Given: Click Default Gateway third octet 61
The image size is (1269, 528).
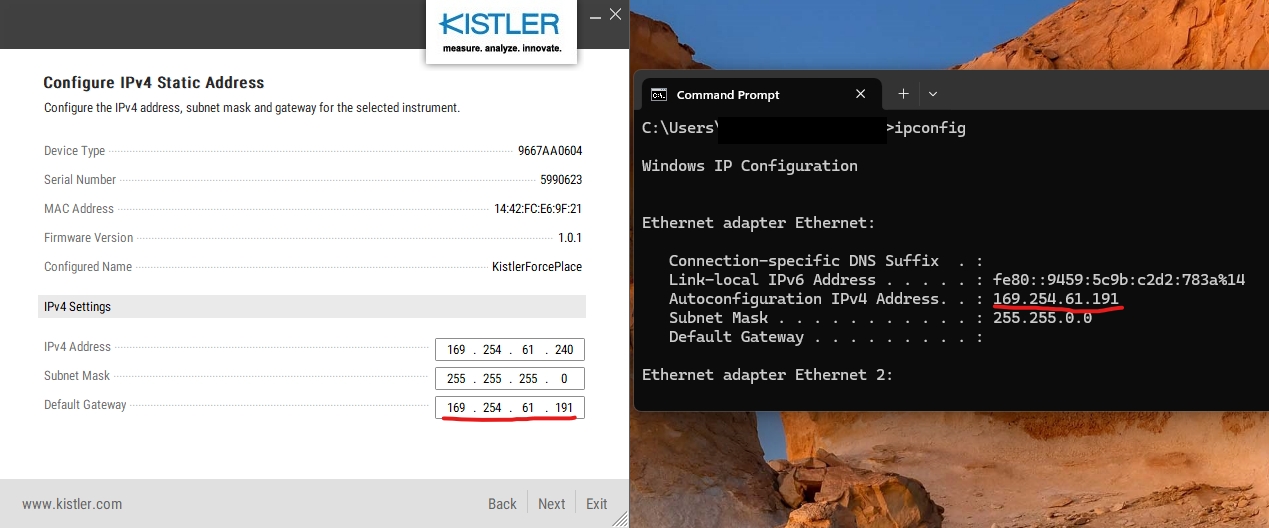Looking at the screenshot, I should pos(528,408).
